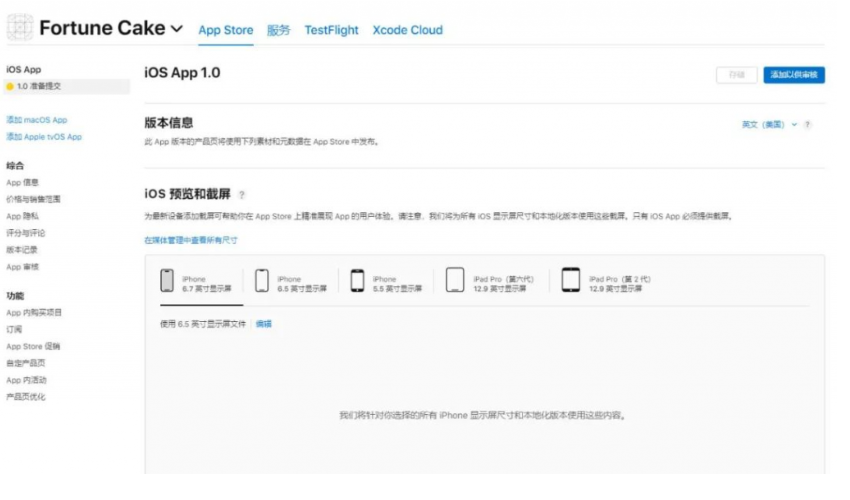
Task: Click the 我们将针对你选择的所有 iPhone 显示屏 message
Action: point(482,415)
